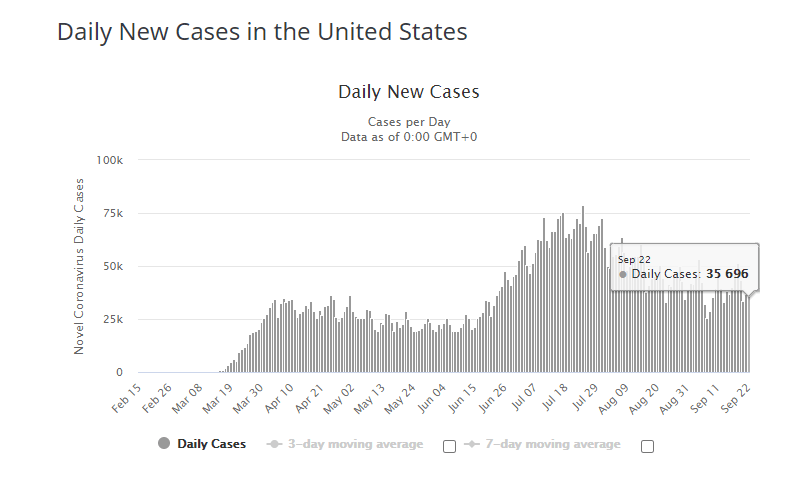Toggle the Daily Cases series label
Screen dimensions: 787x487
pyautogui.click(x=211, y=444)
